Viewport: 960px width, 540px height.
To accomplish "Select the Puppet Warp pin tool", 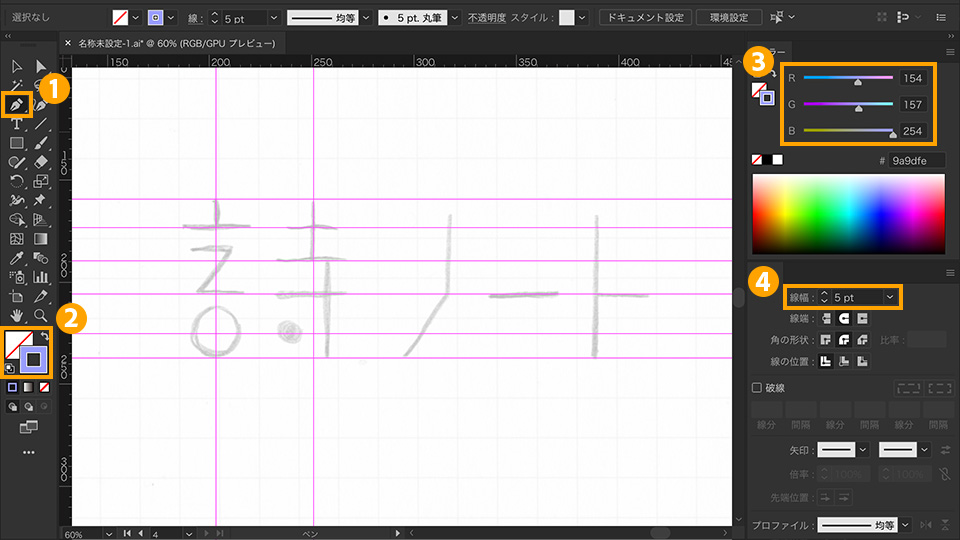I will tap(40, 200).
